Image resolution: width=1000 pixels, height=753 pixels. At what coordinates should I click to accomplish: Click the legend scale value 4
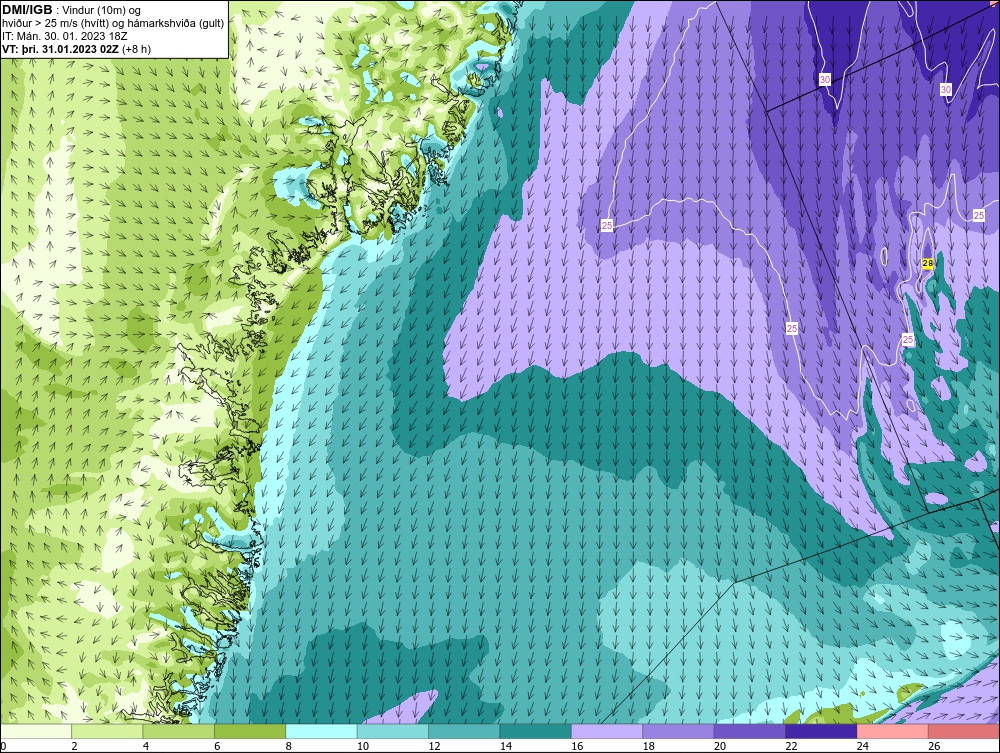[146, 746]
